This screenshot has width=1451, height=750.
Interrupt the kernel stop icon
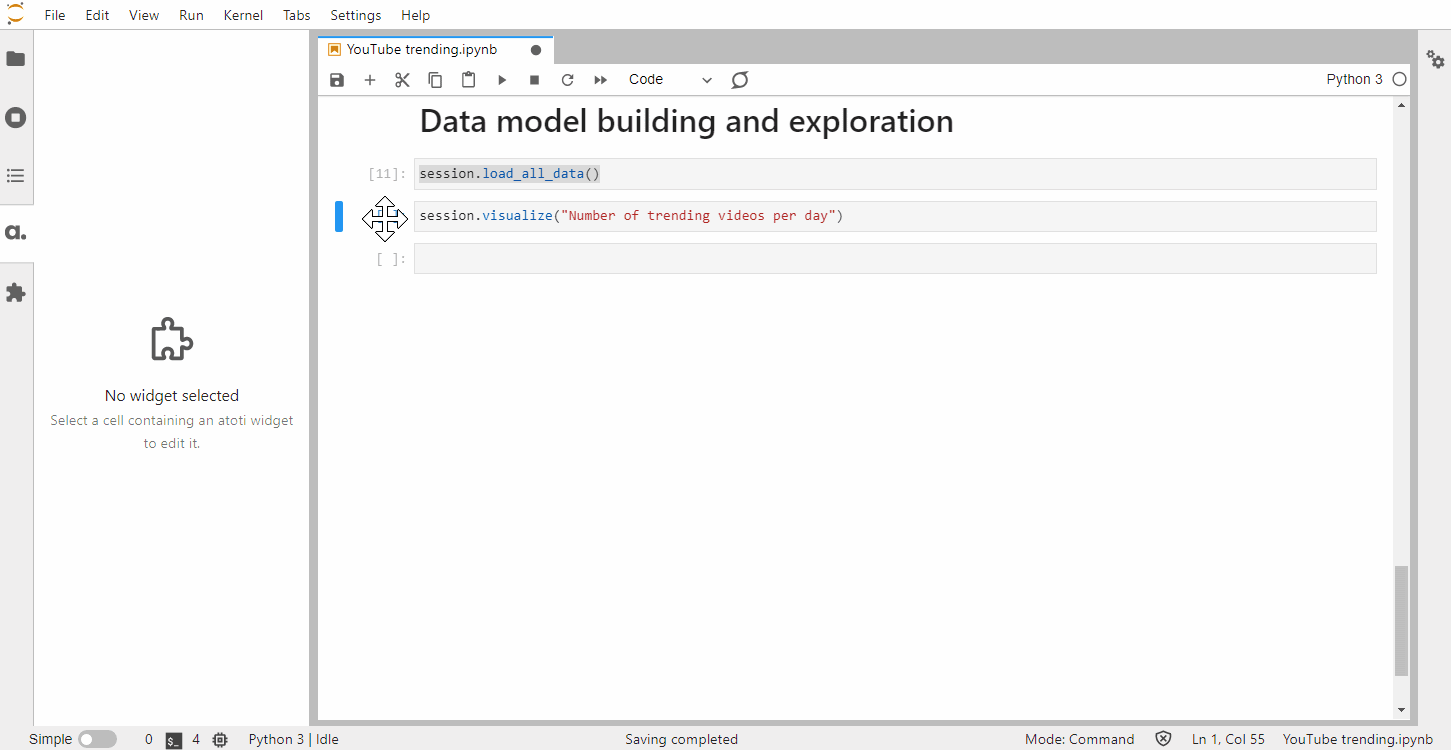pos(534,80)
